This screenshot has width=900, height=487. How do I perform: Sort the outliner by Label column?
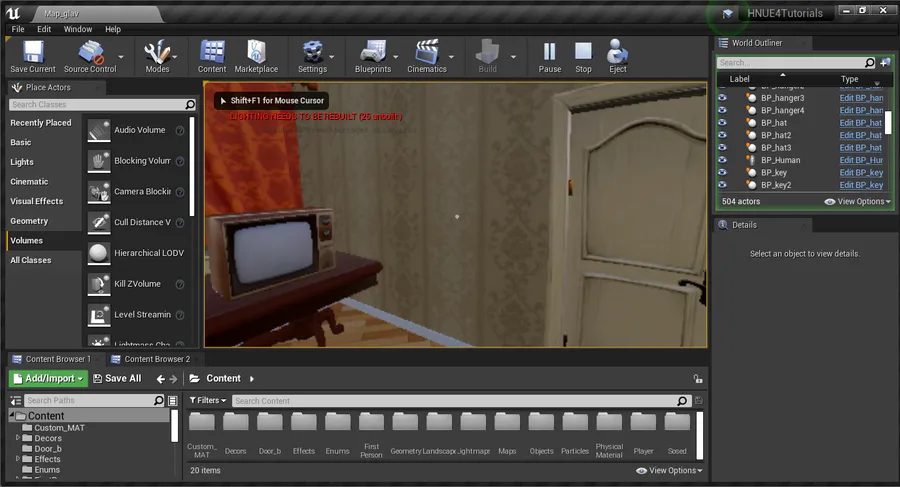[x=739, y=79]
